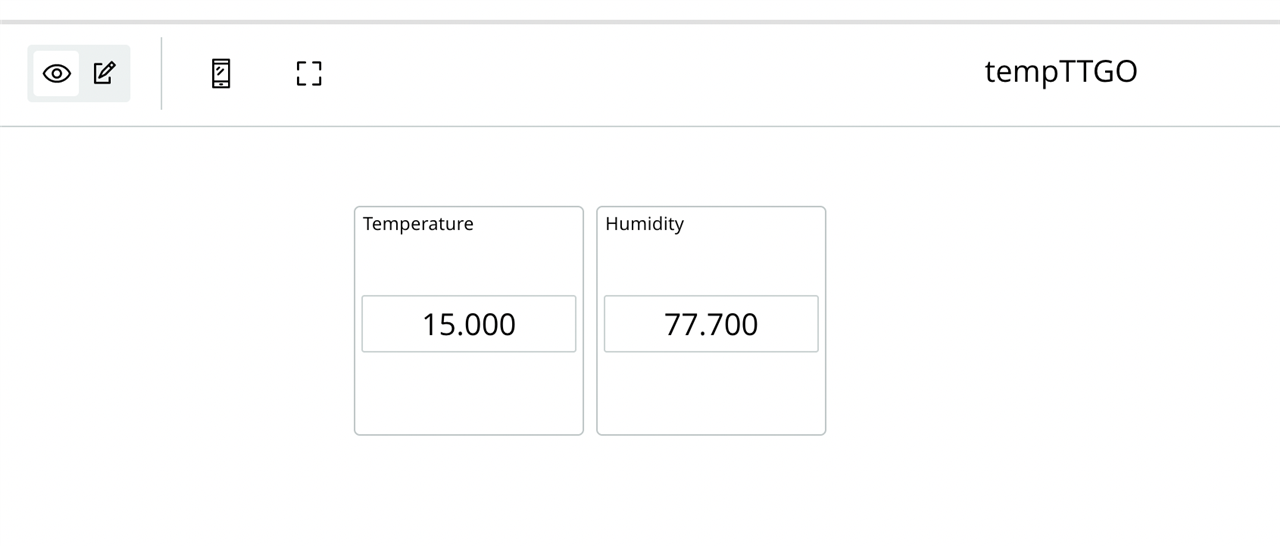Select the Humidity widget label
Image resolution: width=1280 pixels, height=546 pixels.
point(645,224)
